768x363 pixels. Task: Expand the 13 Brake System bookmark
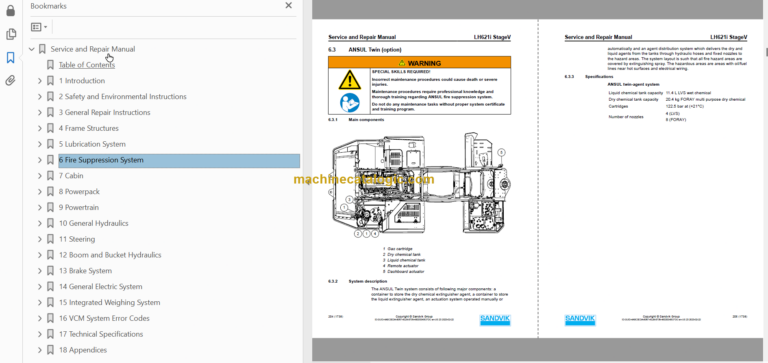40,271
